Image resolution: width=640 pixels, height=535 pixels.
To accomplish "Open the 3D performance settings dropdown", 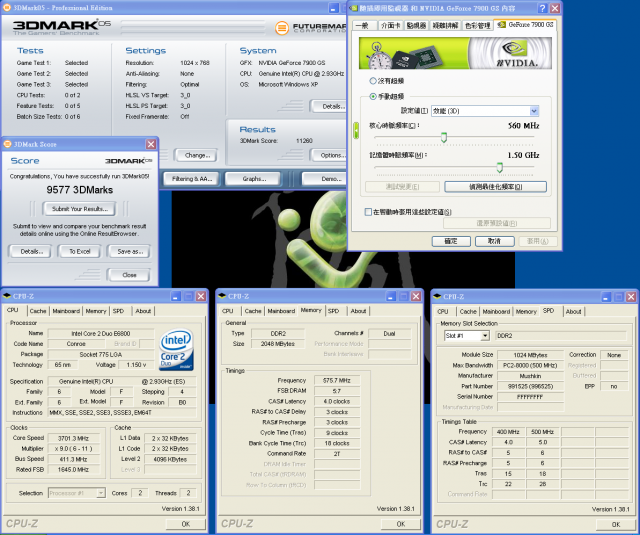I will pyautogui.click(x=534, y=111).
